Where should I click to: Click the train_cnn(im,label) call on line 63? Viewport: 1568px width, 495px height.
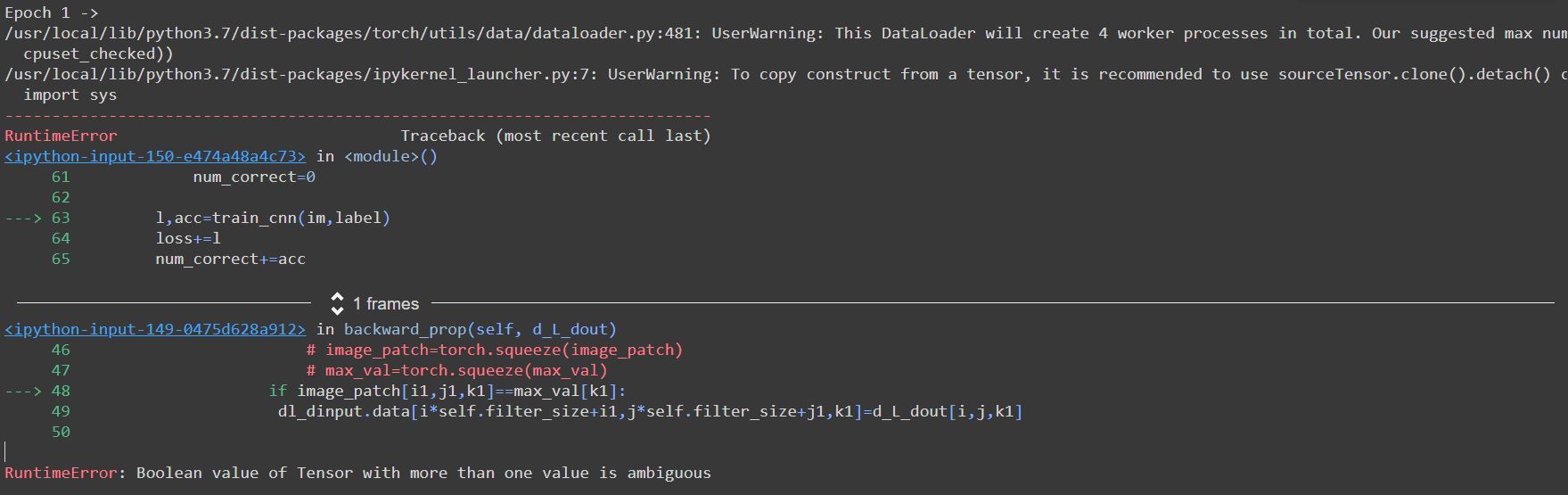[x=301, y=218]
